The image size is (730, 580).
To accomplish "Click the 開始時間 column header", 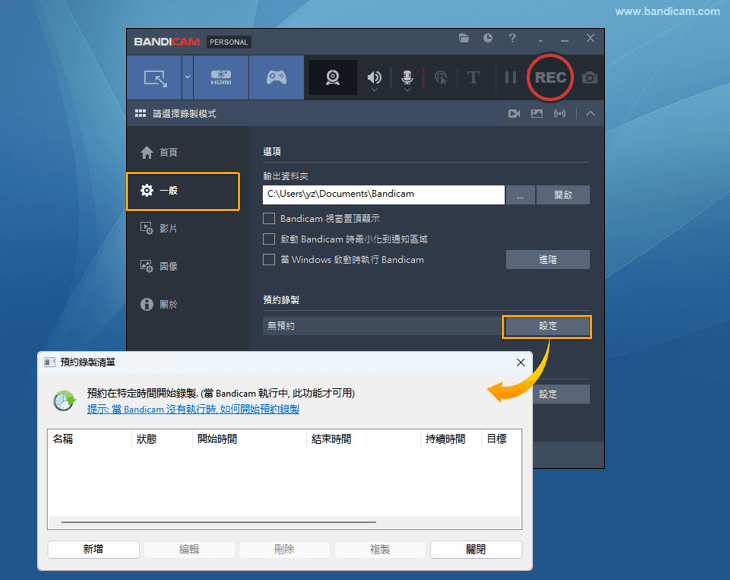I will pyautogui.click(x=250, y=439).
